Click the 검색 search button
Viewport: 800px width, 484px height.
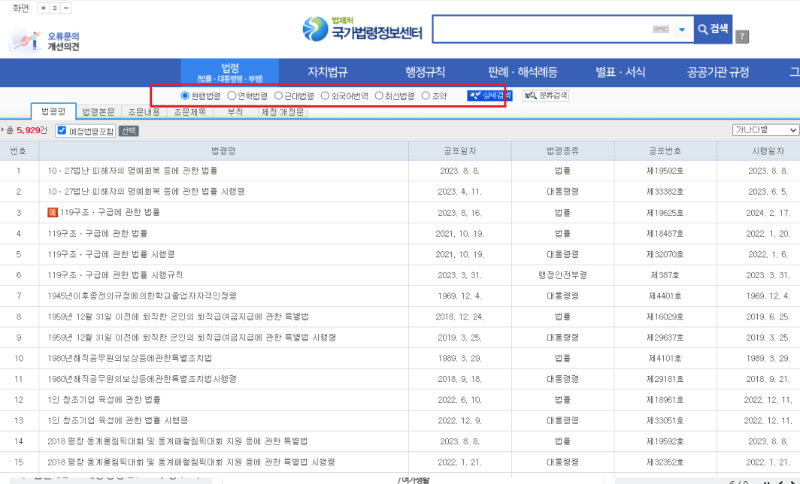click(713, 29)
